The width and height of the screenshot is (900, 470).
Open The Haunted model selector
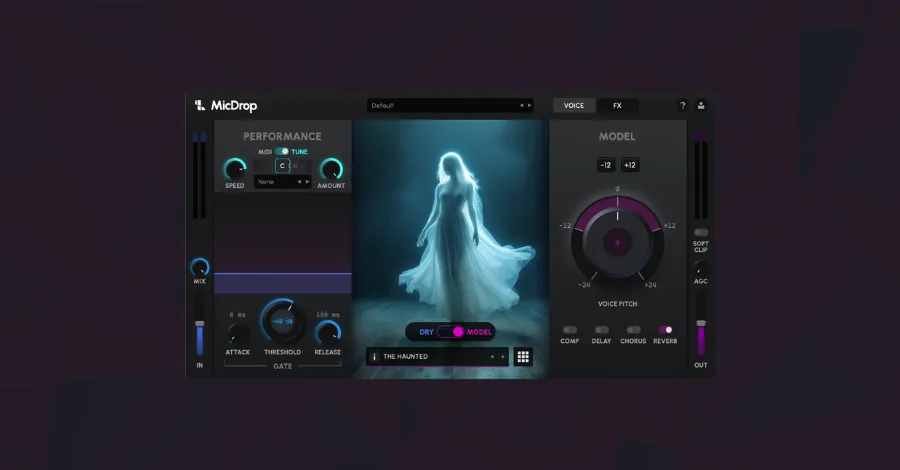437,356
